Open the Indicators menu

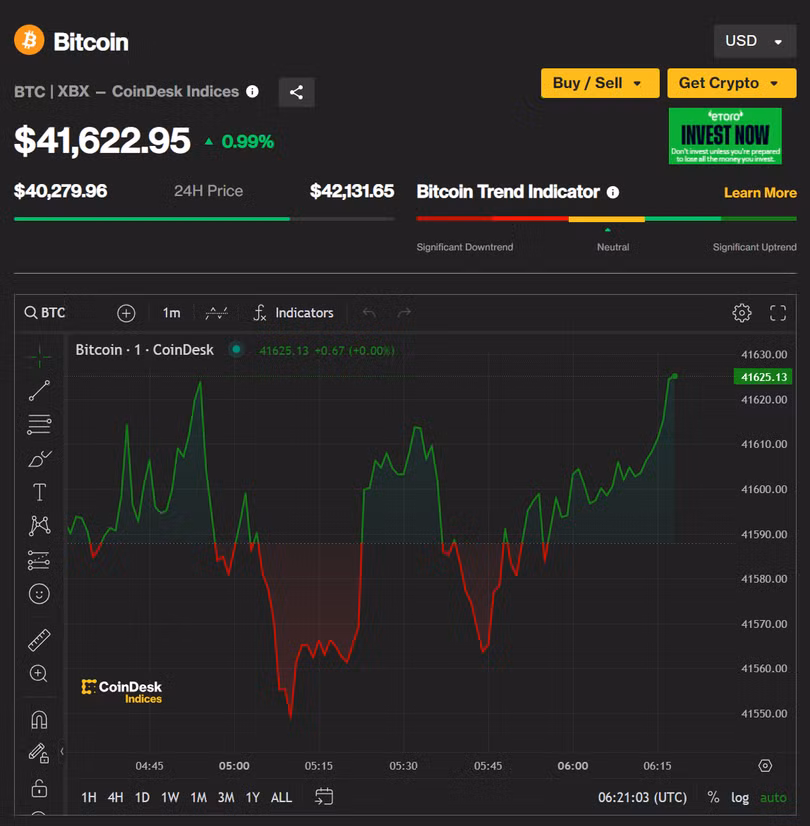point(293,313)
